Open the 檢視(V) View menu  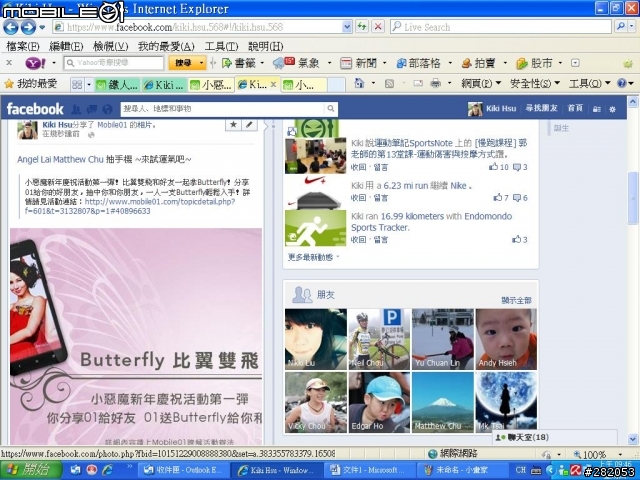point(111,47)
